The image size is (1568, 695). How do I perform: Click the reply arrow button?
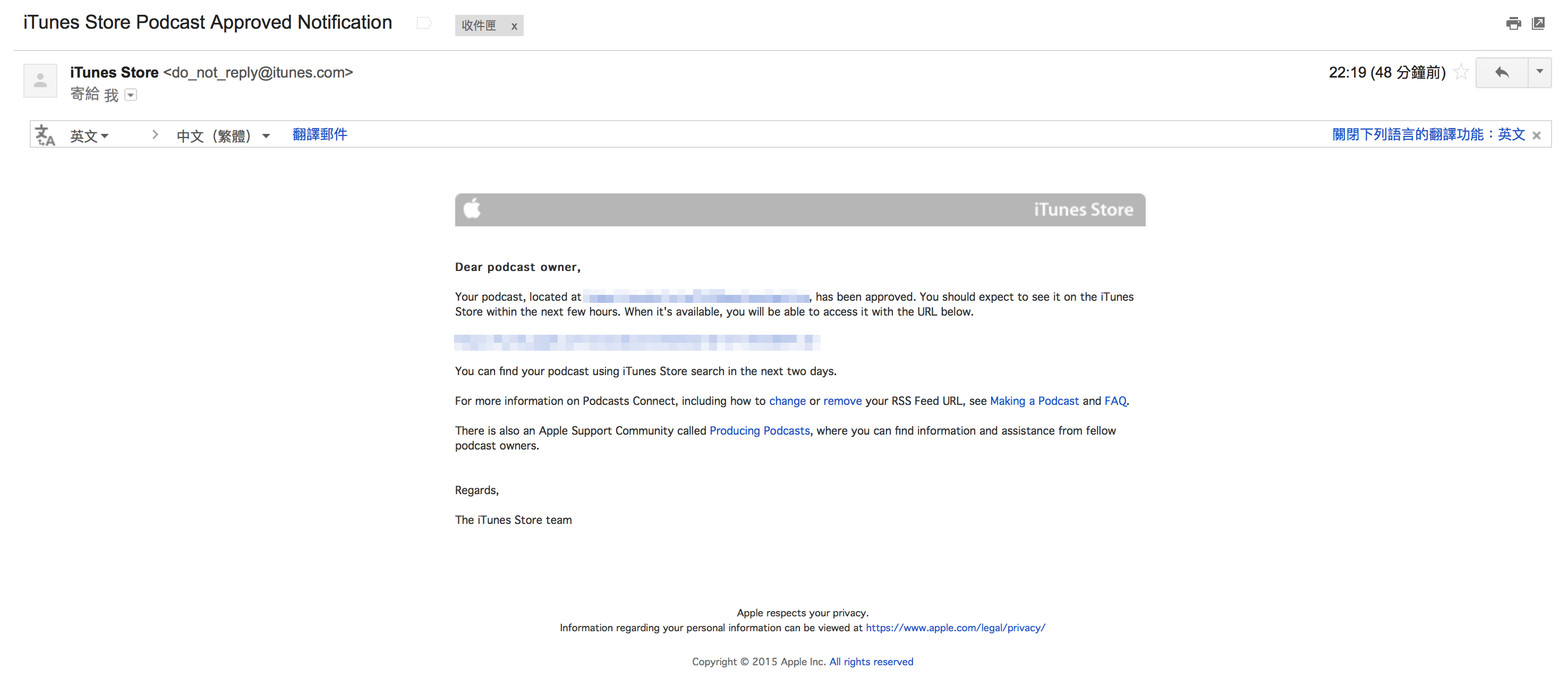pos(1502,73)
